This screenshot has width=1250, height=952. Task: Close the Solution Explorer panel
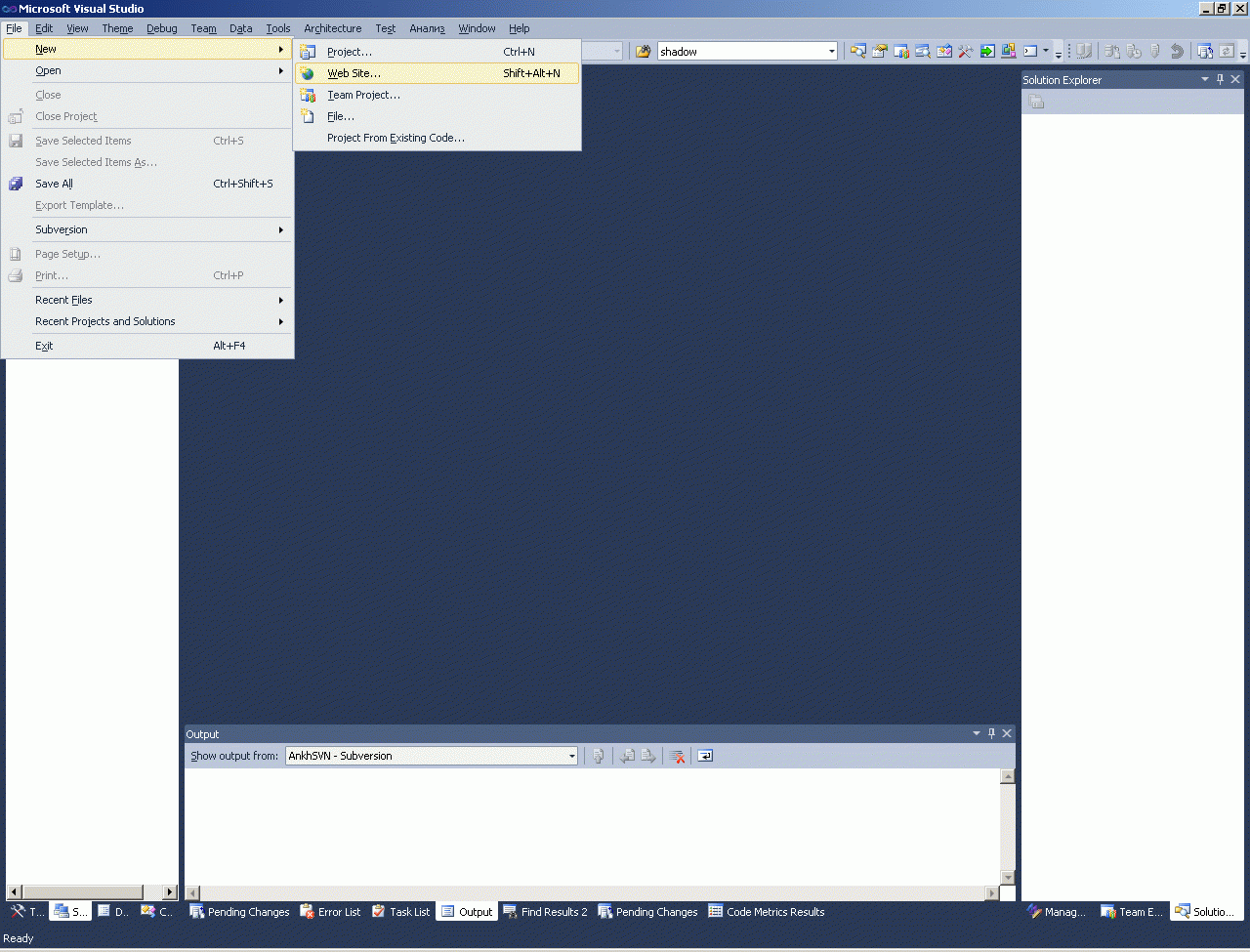[1235, 79]
